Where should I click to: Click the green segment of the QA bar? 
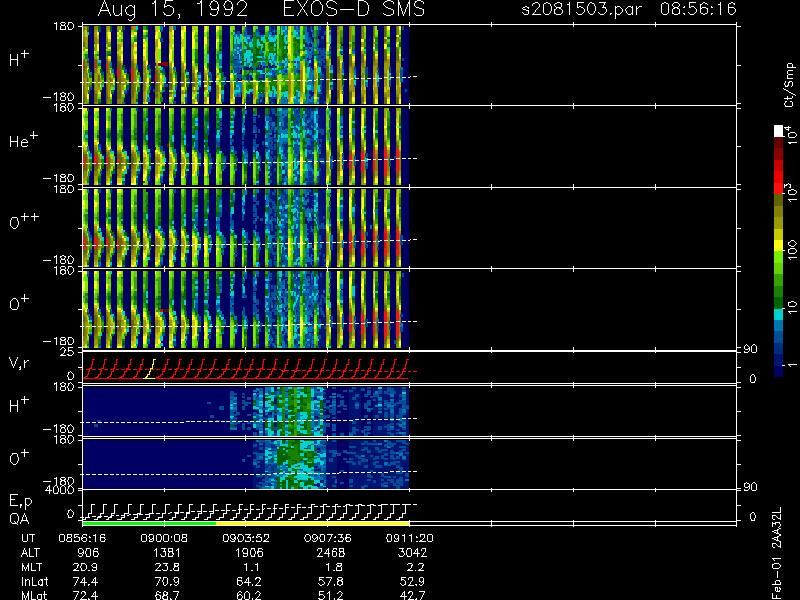[x=149, y=523]
